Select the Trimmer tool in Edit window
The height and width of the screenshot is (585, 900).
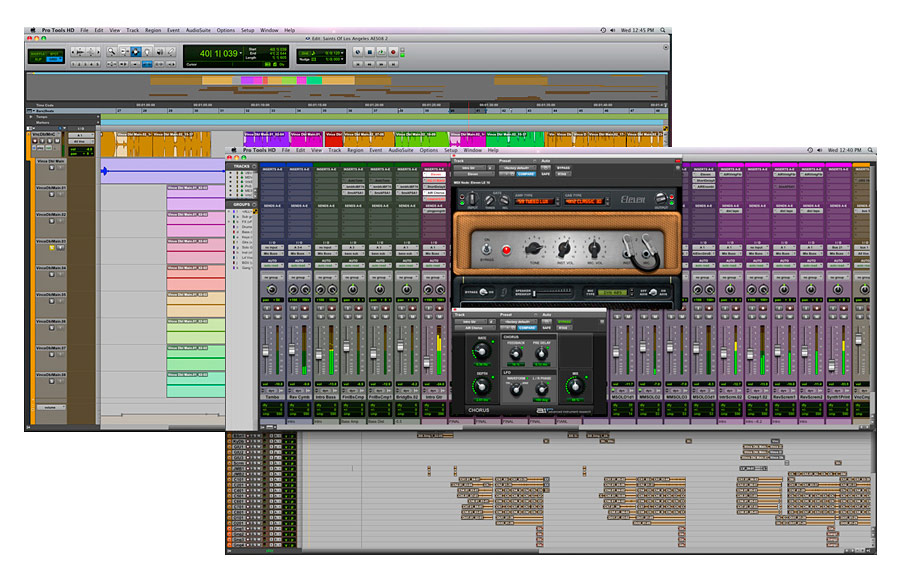click(124, 52)
